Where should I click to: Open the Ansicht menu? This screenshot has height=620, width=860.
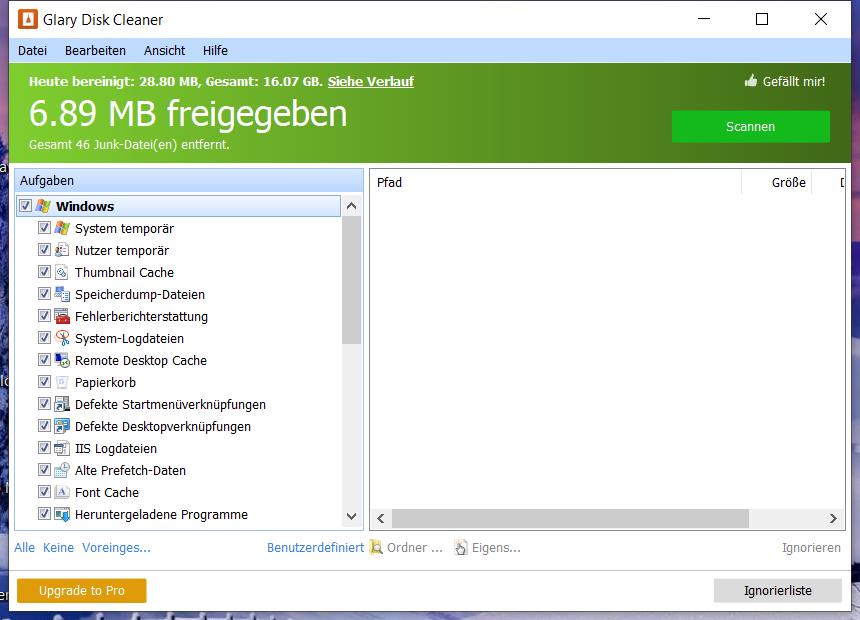(x=165, y=50)
